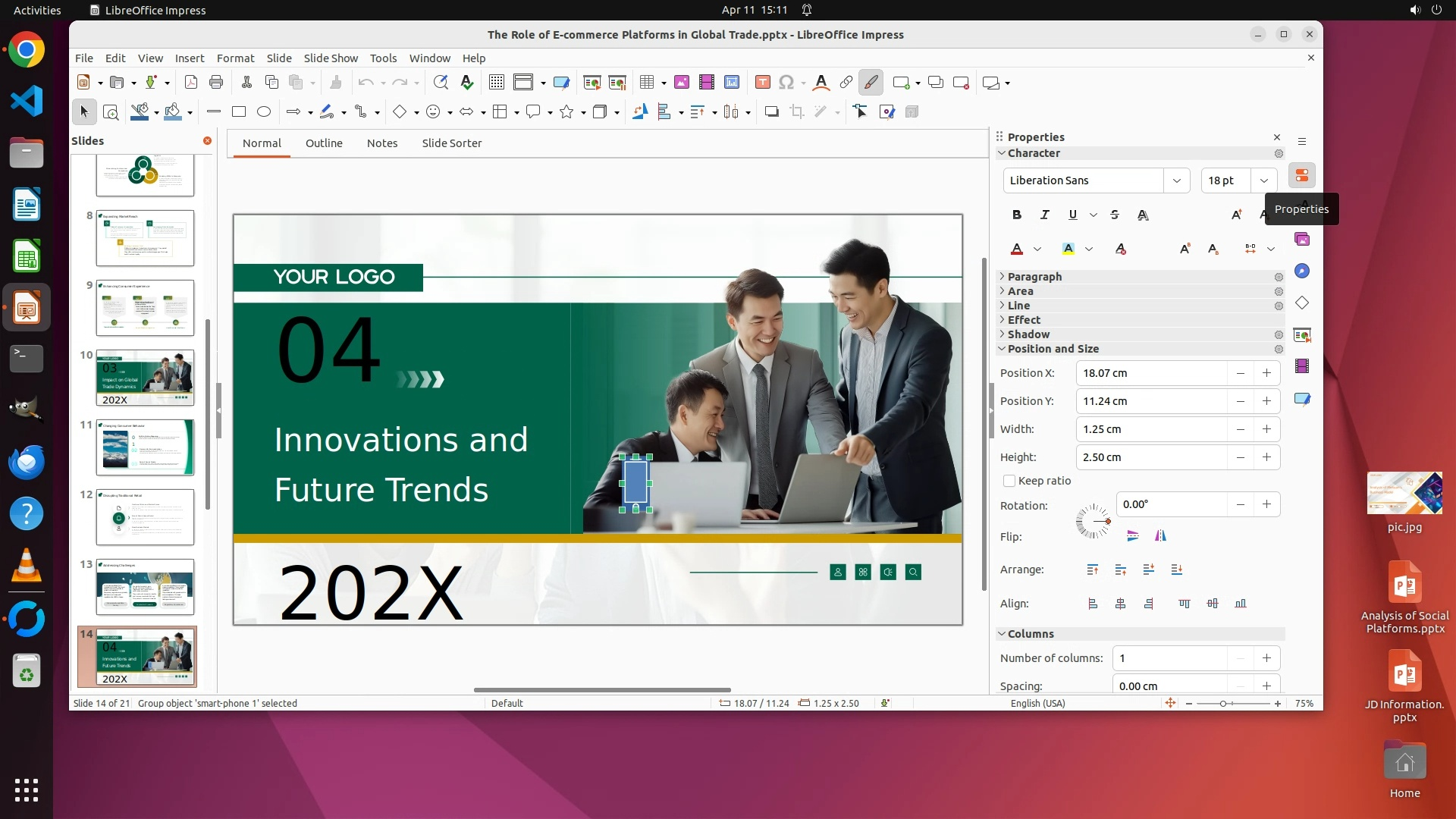This screenshot has height=819, width=1456.
Task: Enable the Keep ratio checkbox
Action: click(1009, 481)
